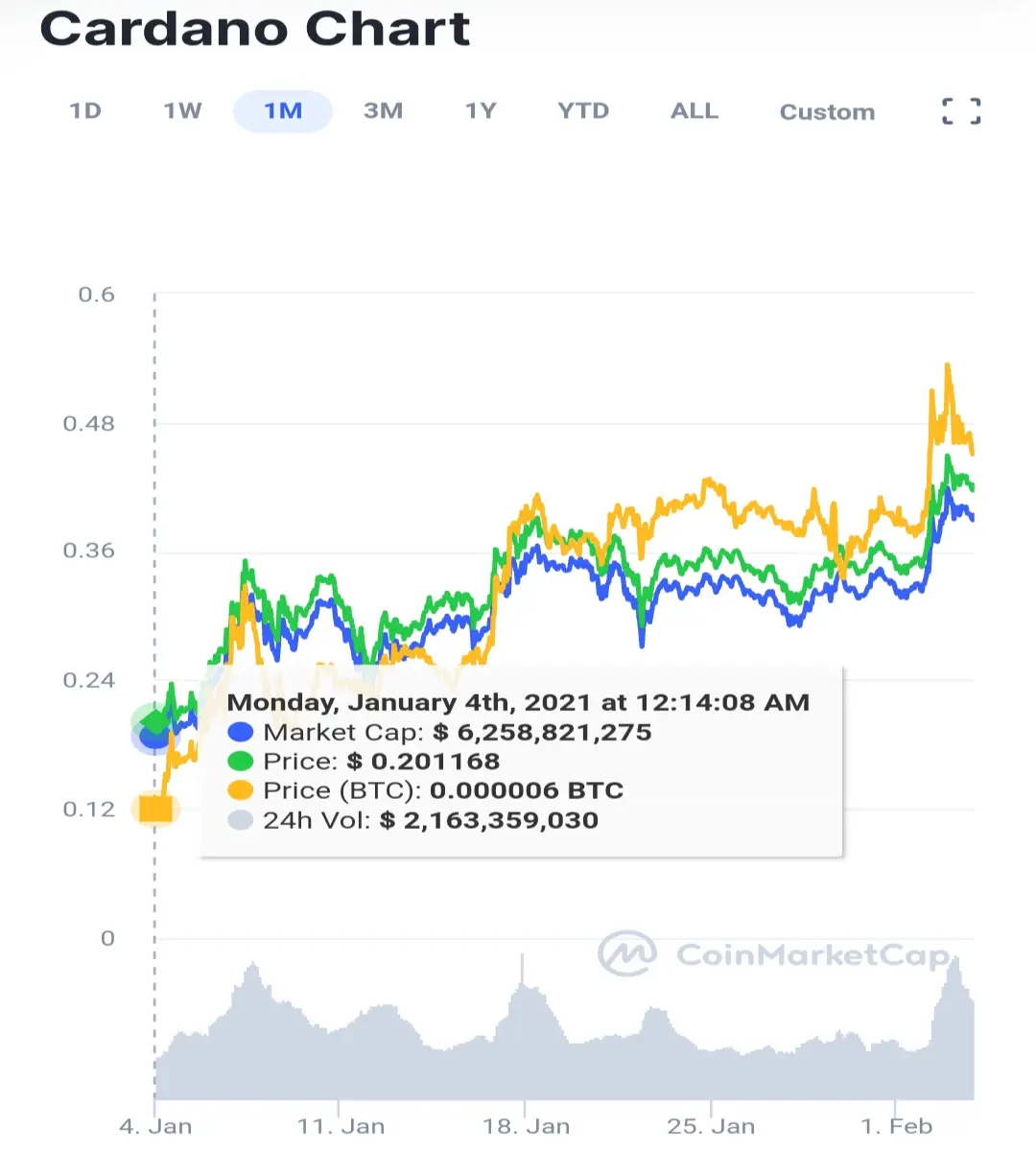Viewport: 1036px width, 1151px height.
Task: Click the tooltip date 'Monday, January 4th, 2021'
Action: (x=410, y=702)
